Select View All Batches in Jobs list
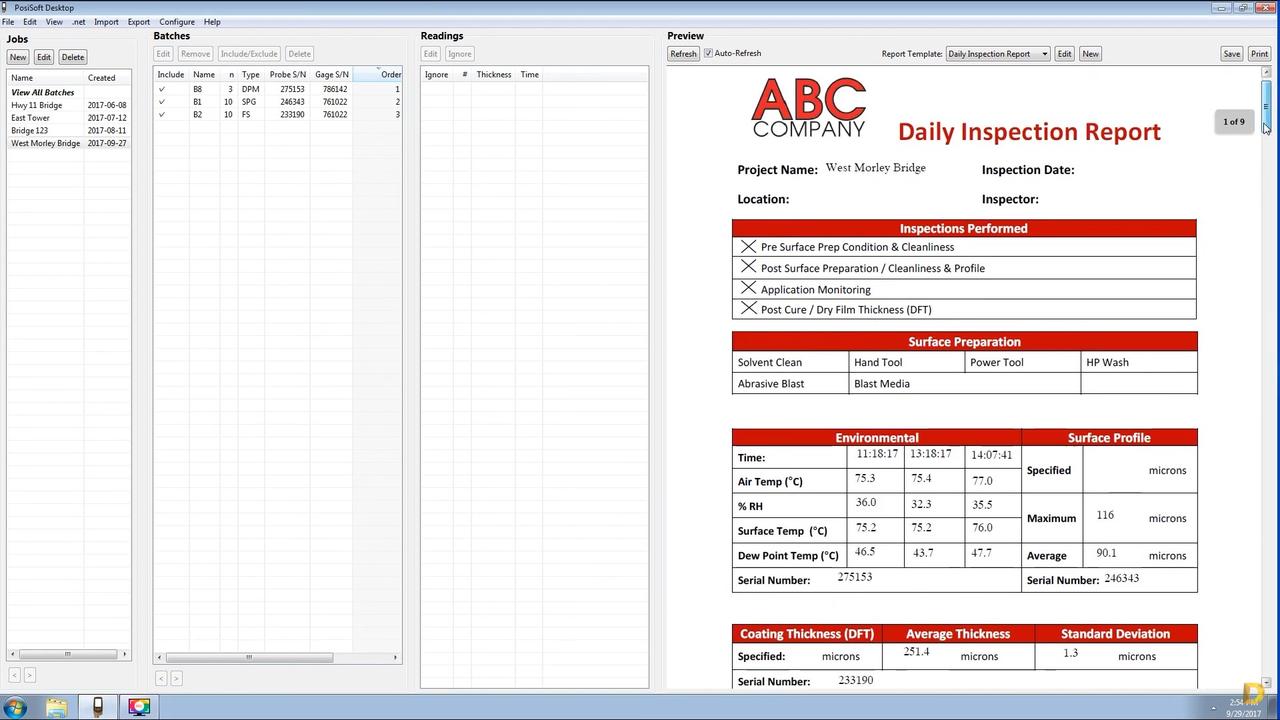 tap(43, 92)
